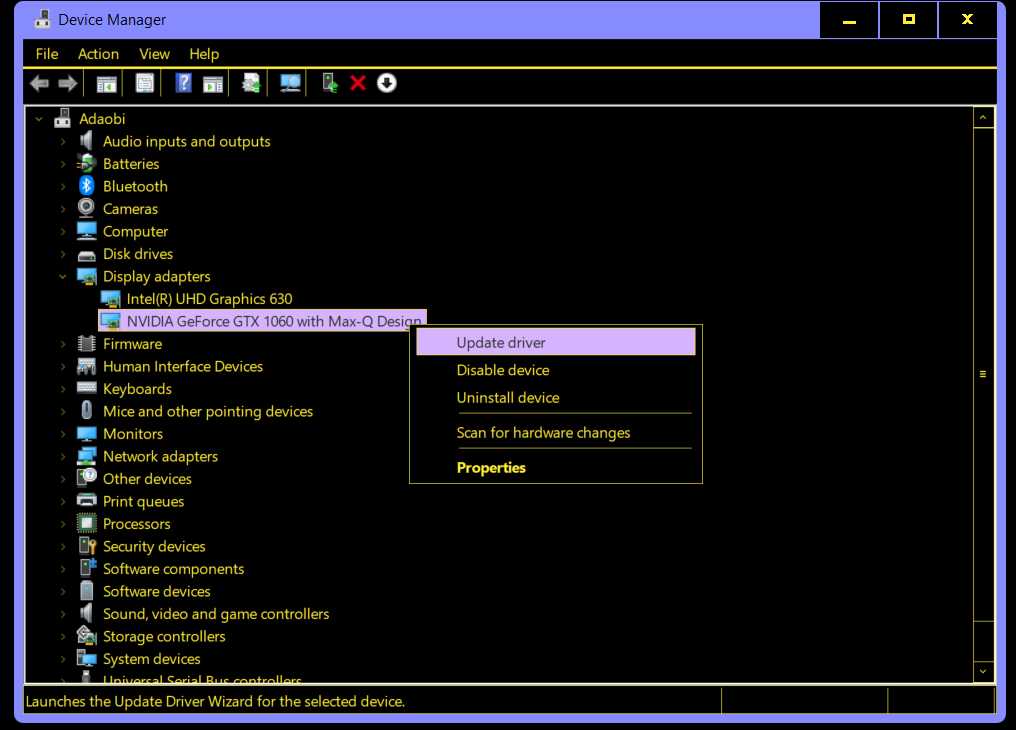Click the Help question mark toolbar icon
This screenshot has width=1016, height=730.
(183, 83)
